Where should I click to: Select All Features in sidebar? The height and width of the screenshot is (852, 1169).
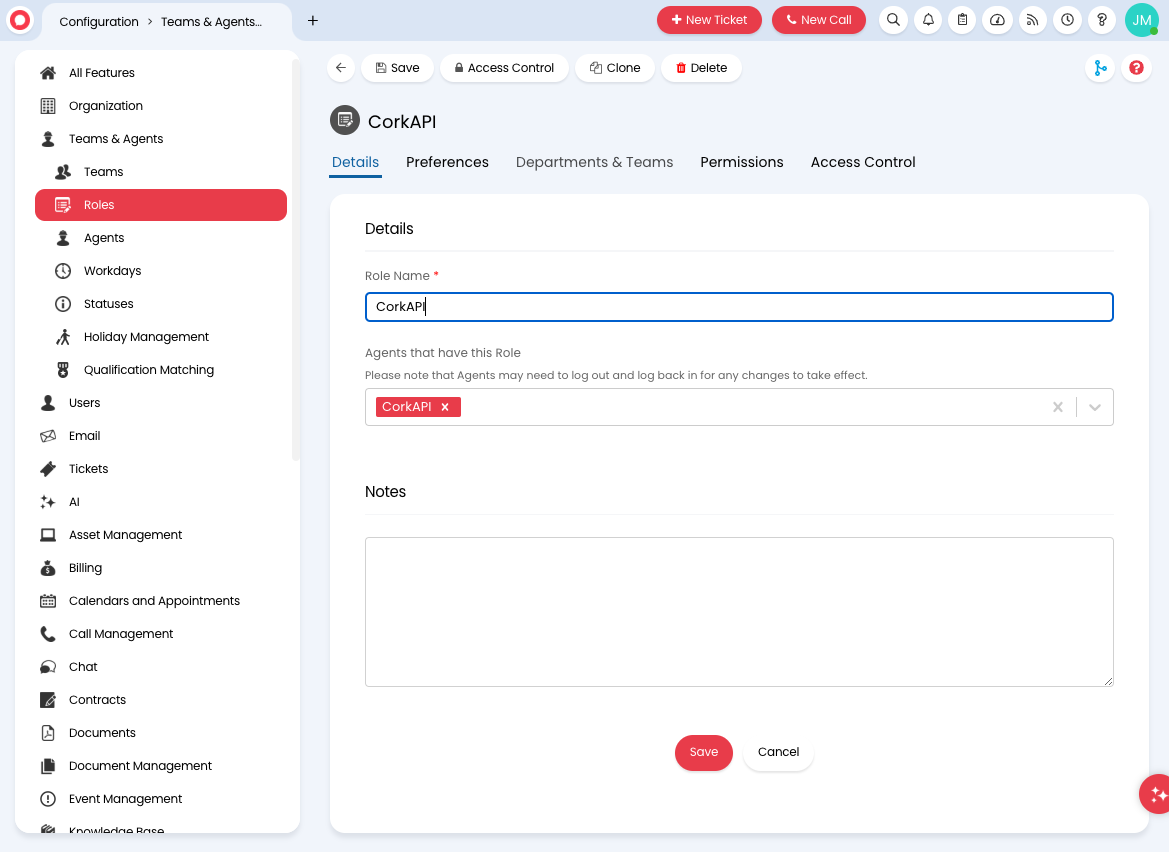click(161, 73)
